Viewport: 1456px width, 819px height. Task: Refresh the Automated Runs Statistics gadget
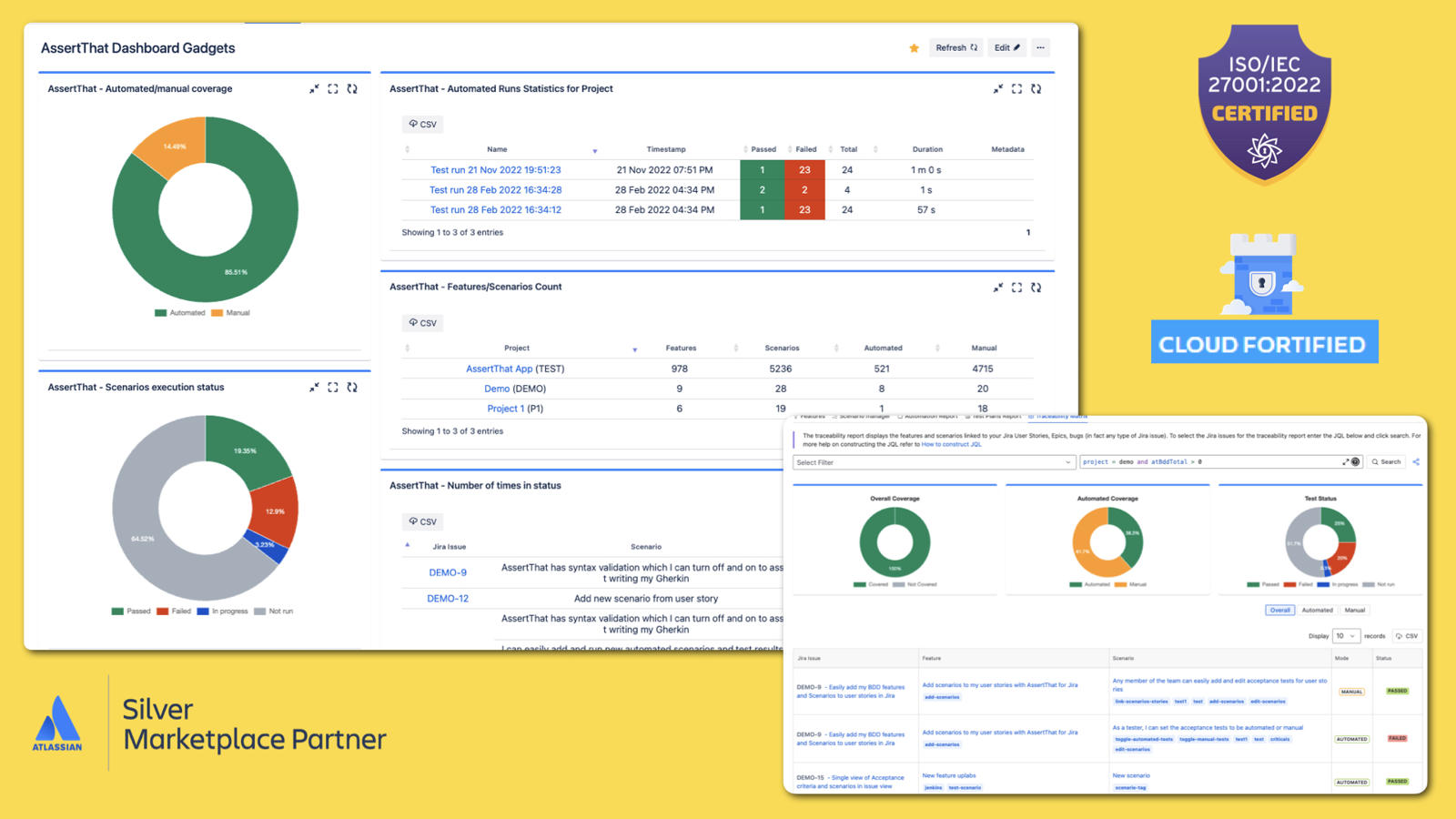(x=1036, y=89)
